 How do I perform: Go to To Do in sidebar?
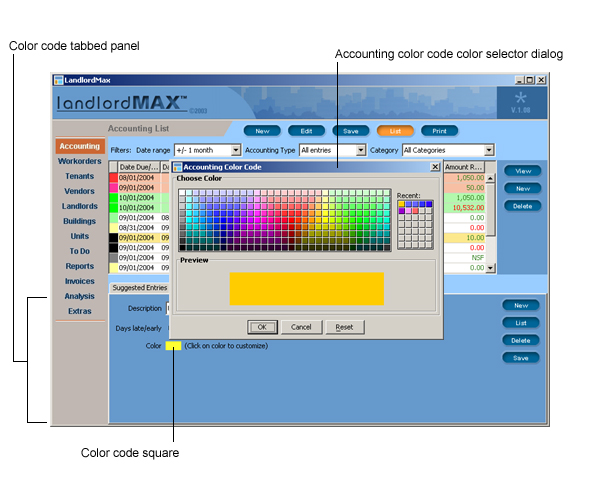(x=80, y=251)
